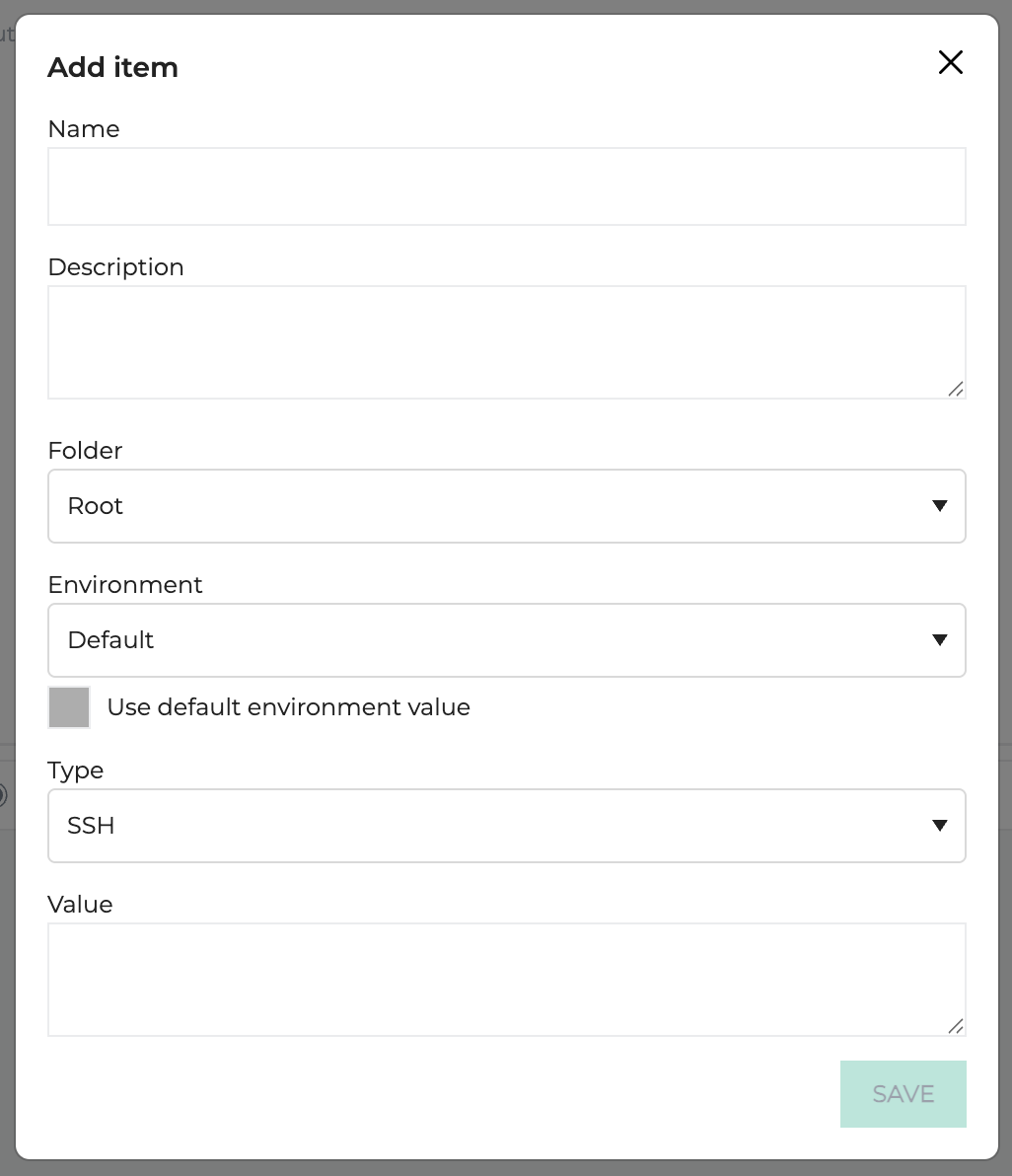This screenshot has height=1176, width=1012.
Task: Expand the Environment dropdown showing Default
Action: [507, 639]
